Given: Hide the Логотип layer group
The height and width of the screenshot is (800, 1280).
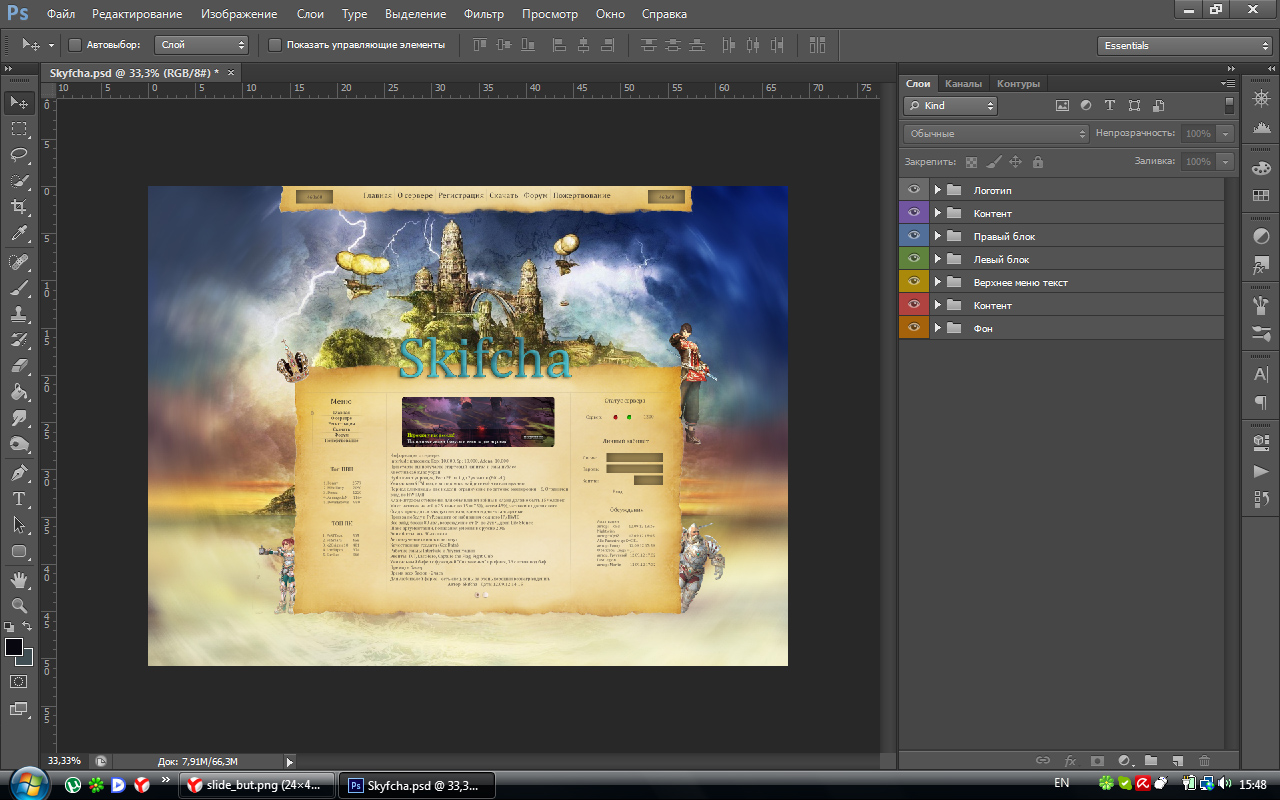Looking at the screenshot, I should 914,190.
